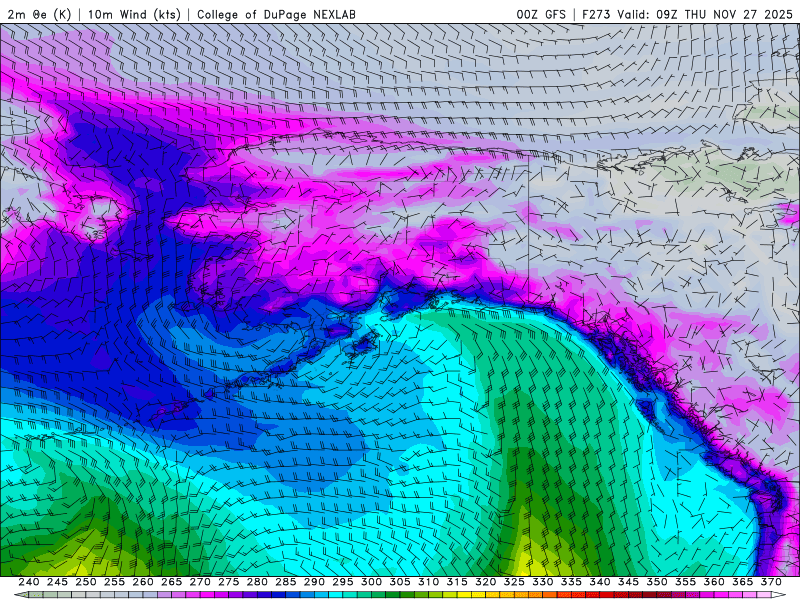Click the 295 value on the color scale
The height and width of the screenshot is (600, 800).
pos(343,582)
